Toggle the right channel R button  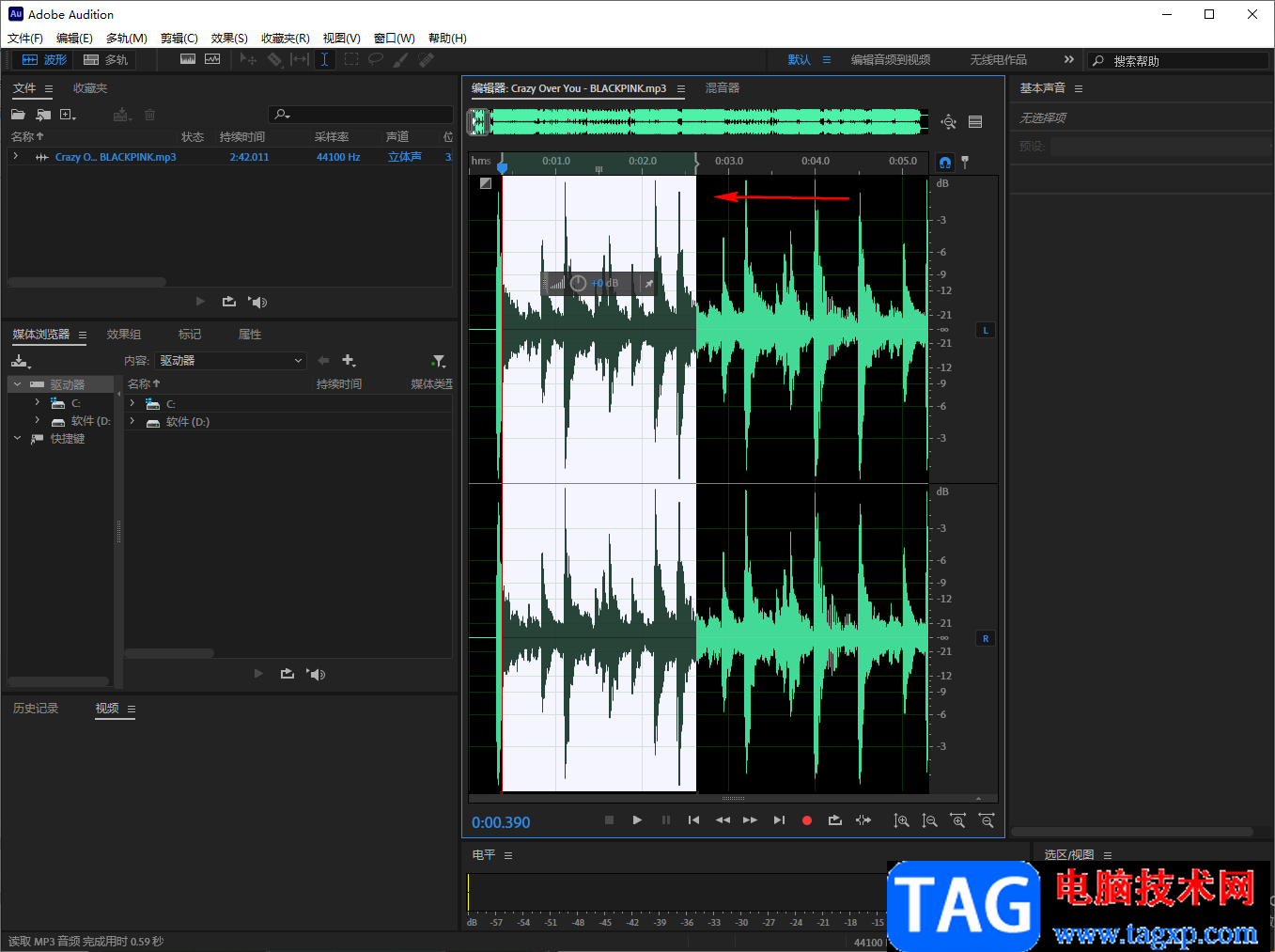coord(985,638)
